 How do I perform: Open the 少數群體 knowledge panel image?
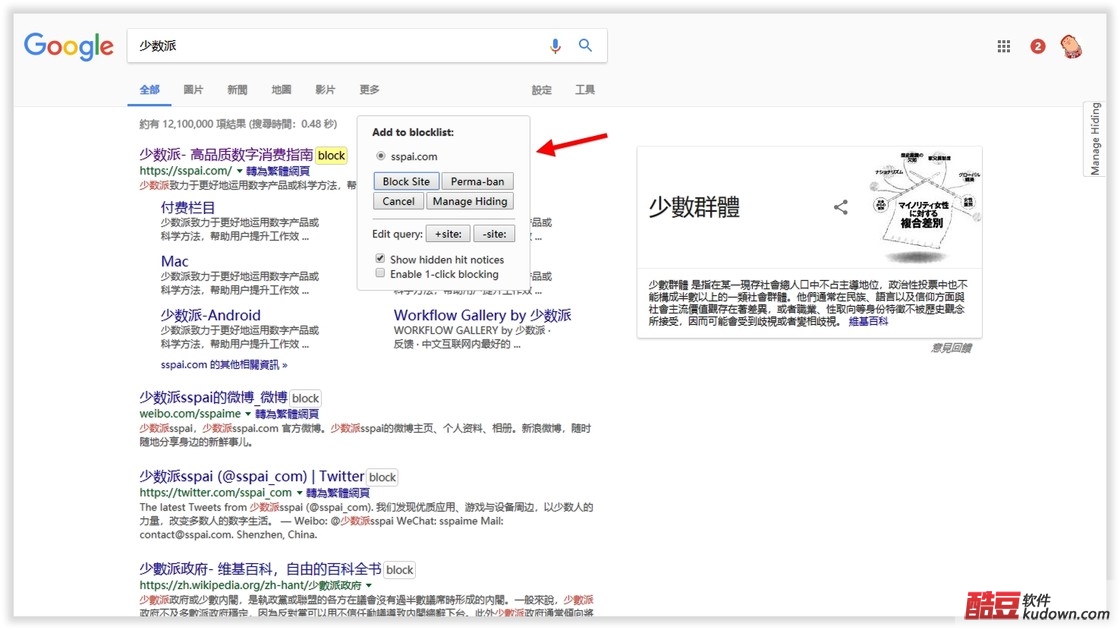point(924,206)
